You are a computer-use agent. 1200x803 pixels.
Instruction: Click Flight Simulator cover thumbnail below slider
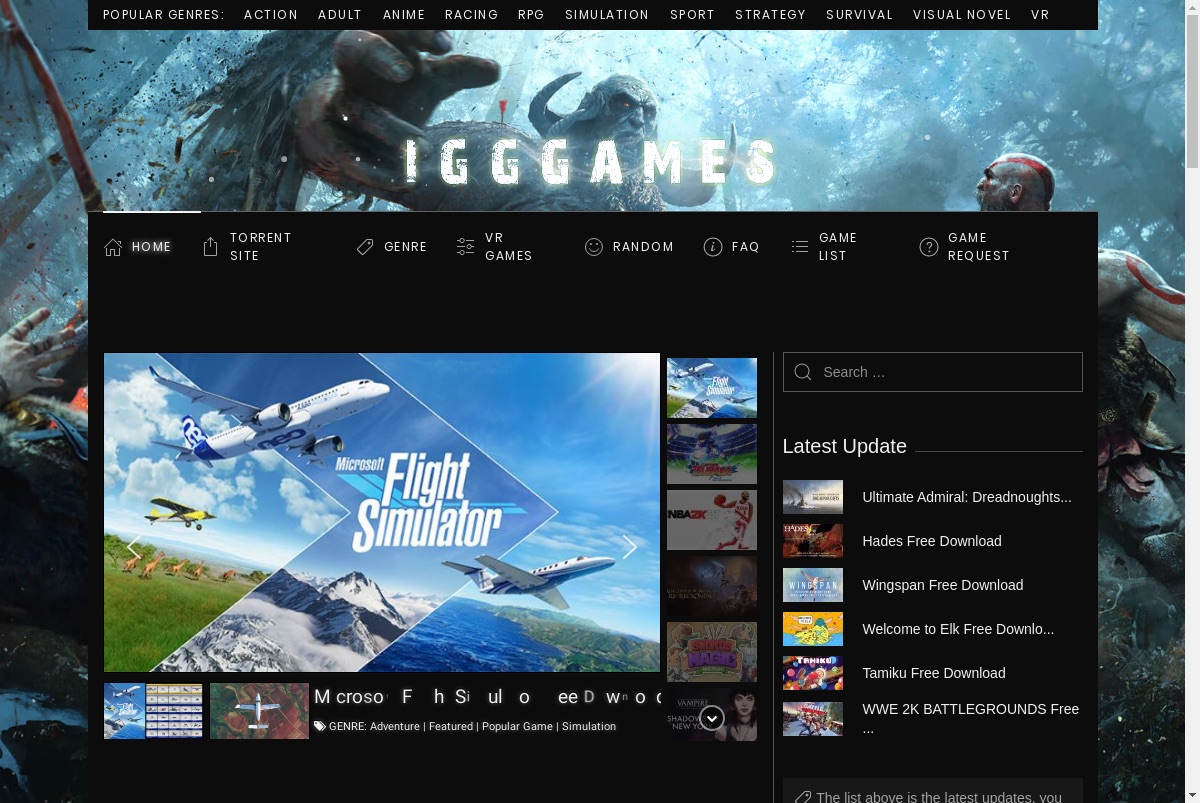pos(153,711)
